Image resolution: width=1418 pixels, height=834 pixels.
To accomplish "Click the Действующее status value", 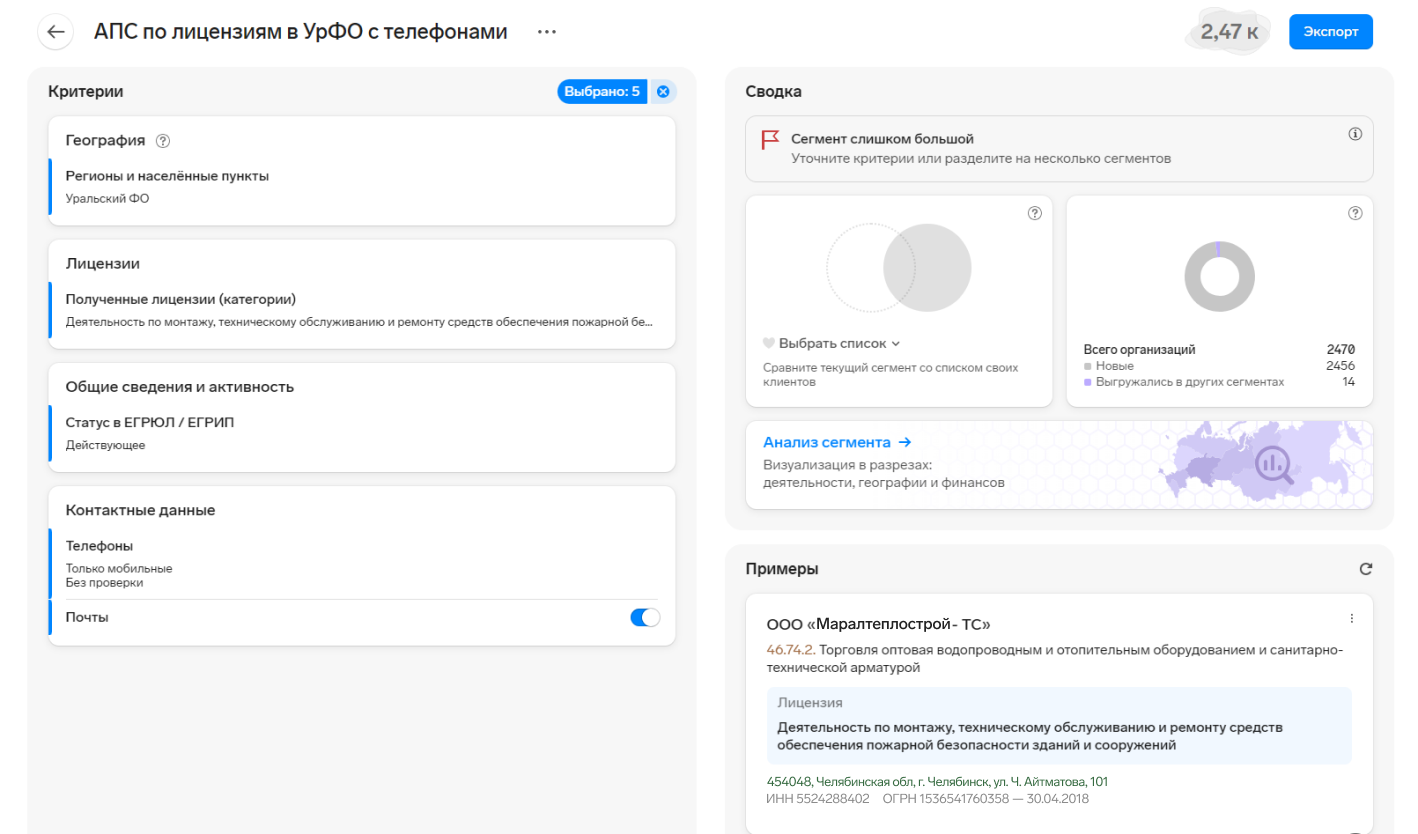I will point(105,445).
